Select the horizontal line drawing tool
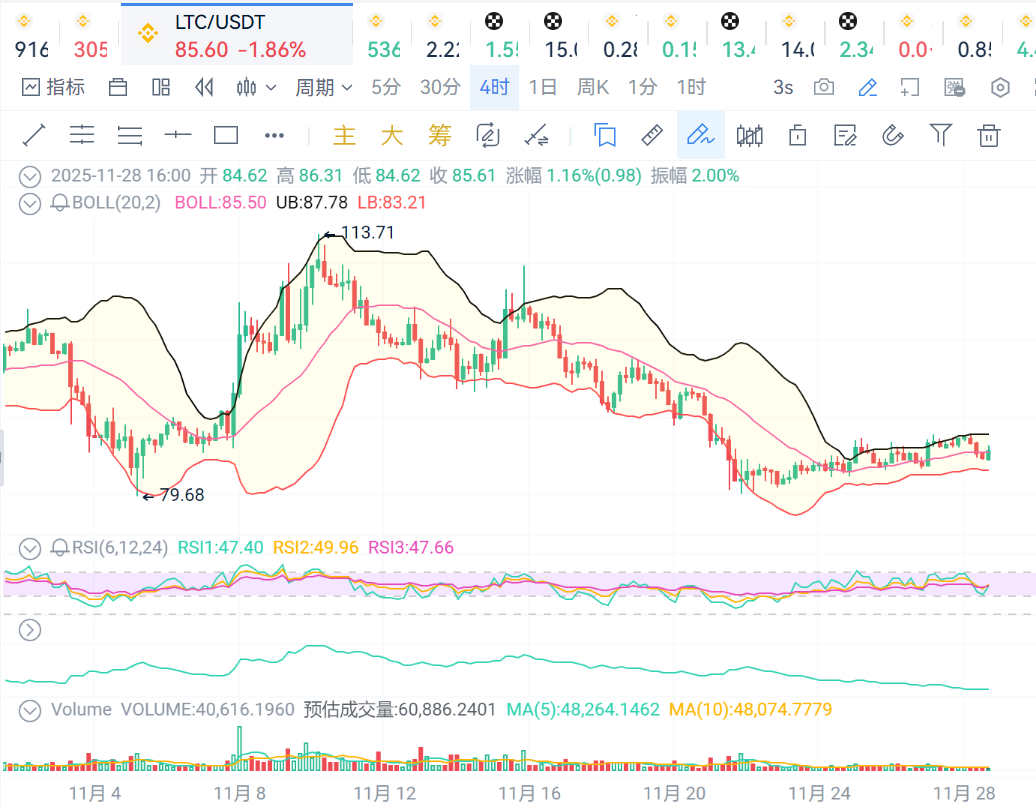This screenshot has width=1036, height=808. tap(178, 135)
